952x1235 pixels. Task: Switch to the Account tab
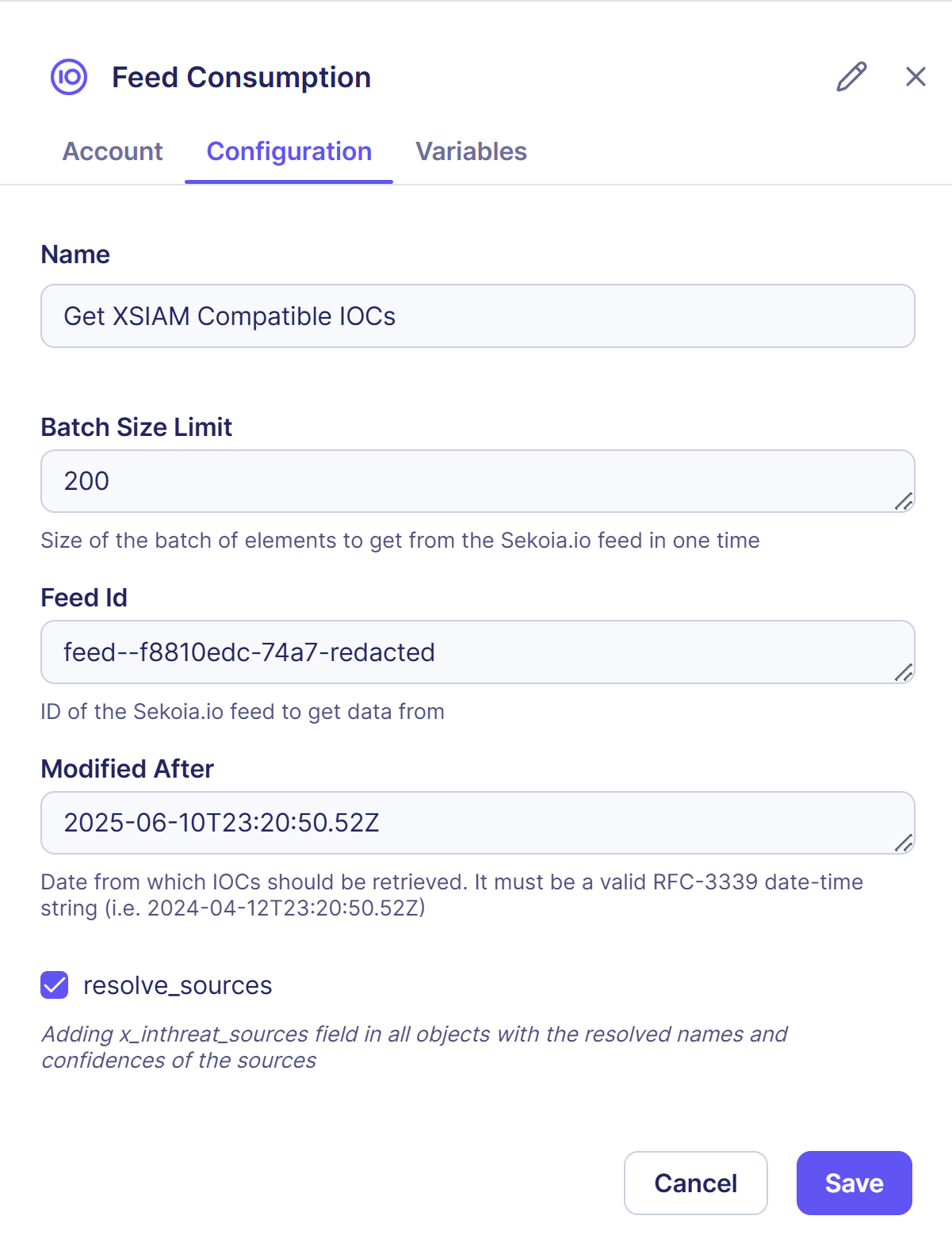coord(113,151)
